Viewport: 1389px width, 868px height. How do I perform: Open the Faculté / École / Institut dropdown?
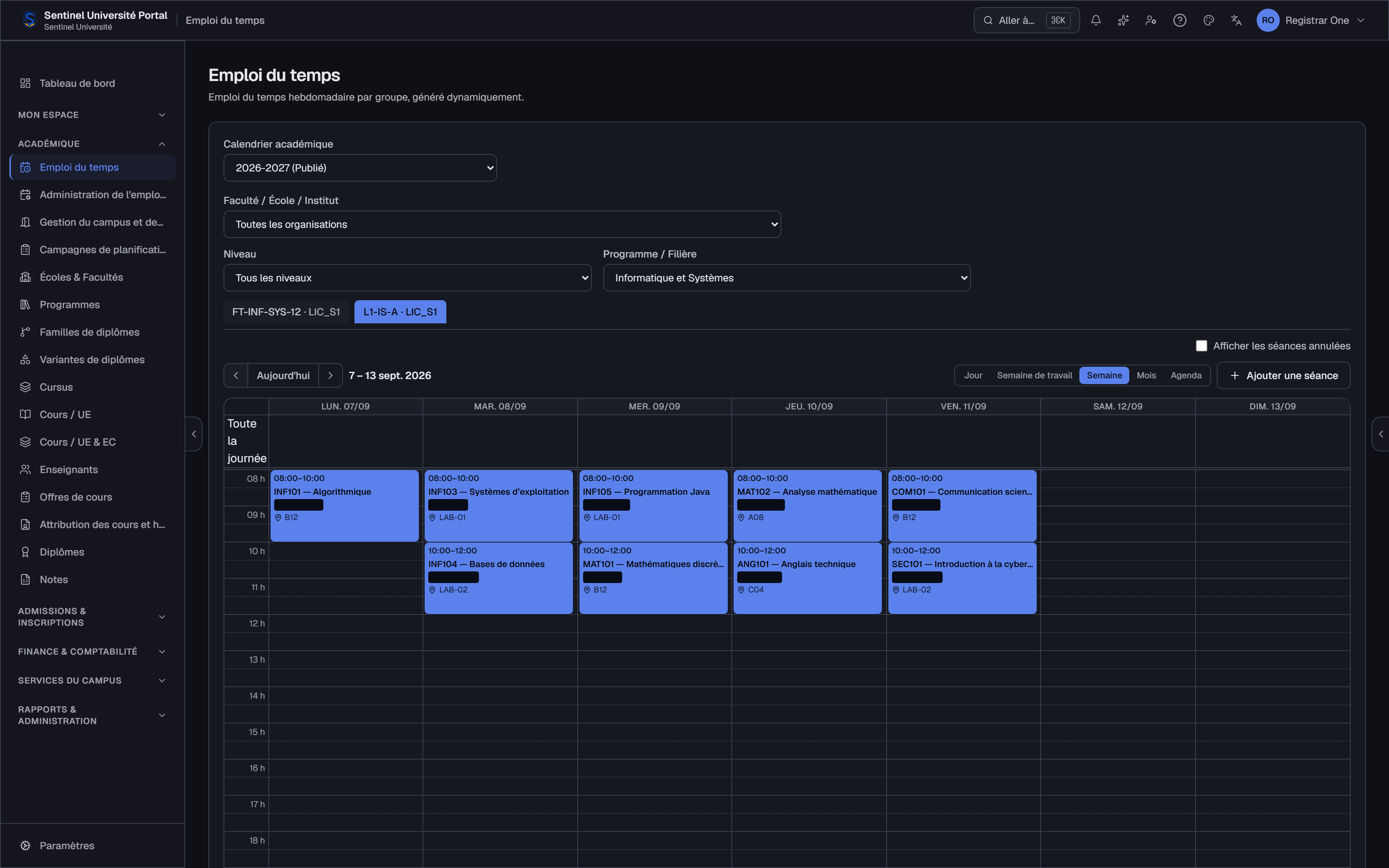pyautogui.click(x=502, y=225)
